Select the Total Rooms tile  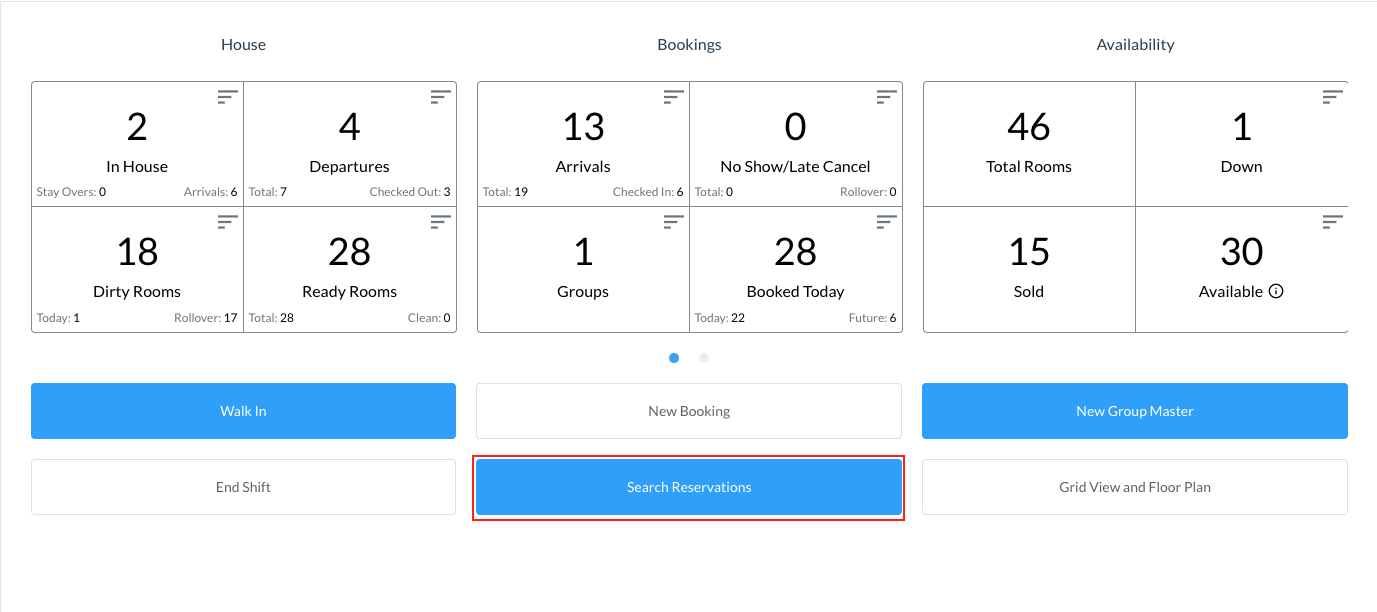1029,144
